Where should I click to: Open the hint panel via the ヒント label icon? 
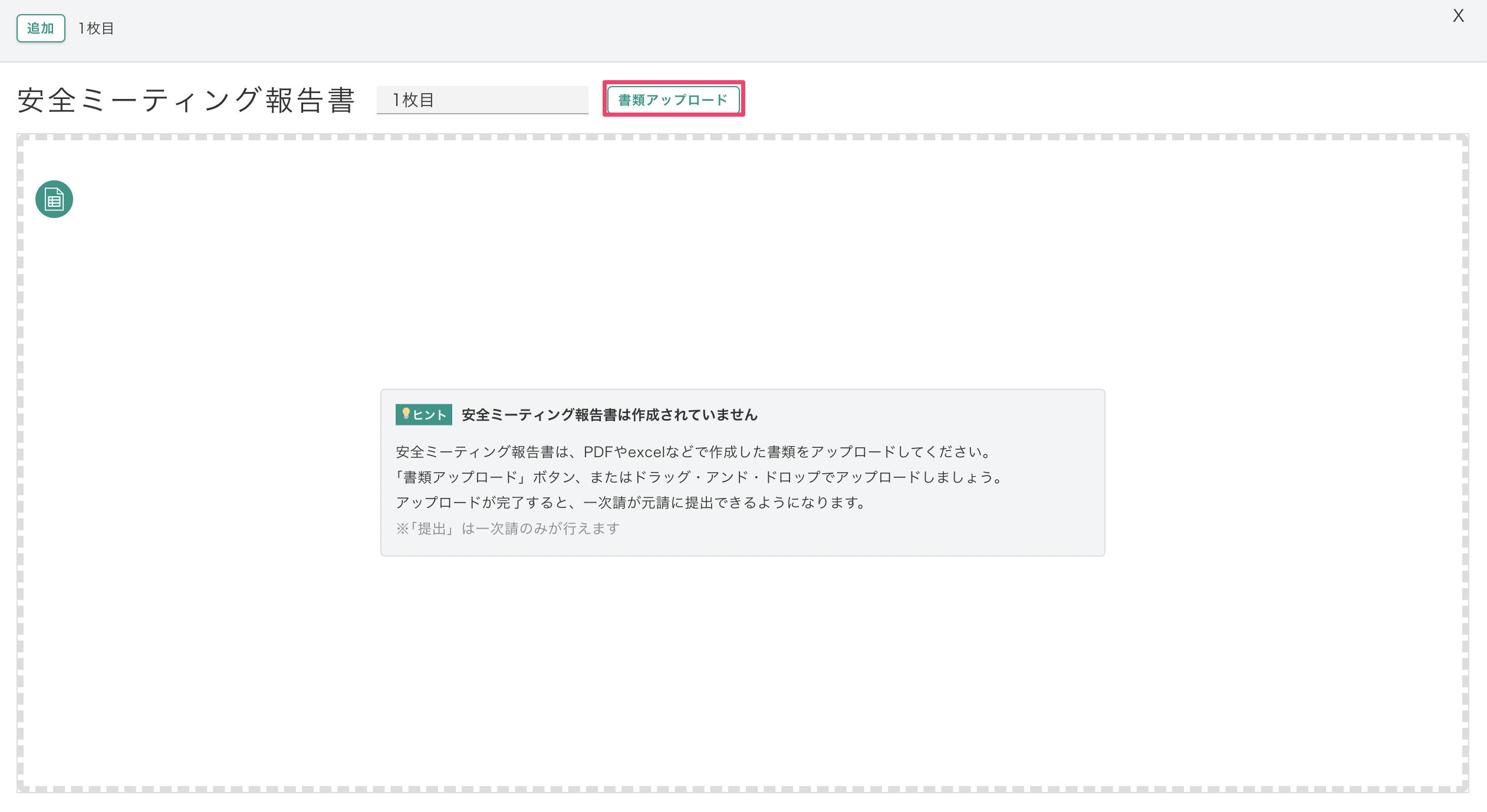422,414
